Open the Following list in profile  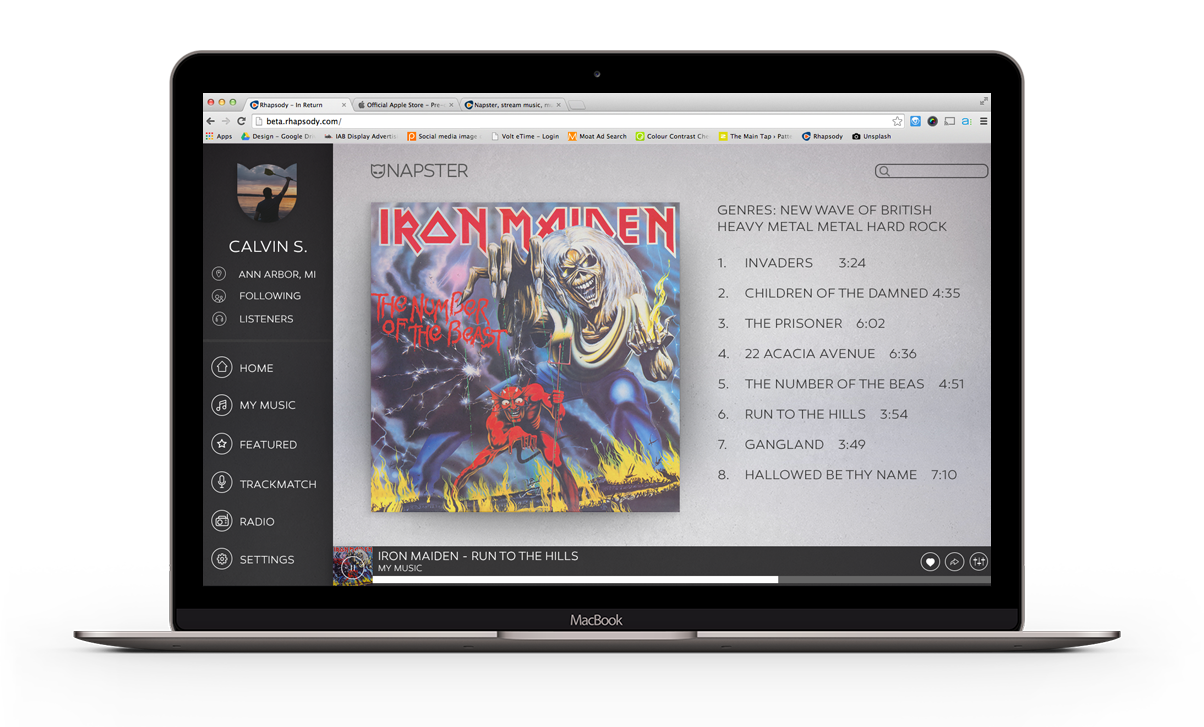tap(269, 296)
